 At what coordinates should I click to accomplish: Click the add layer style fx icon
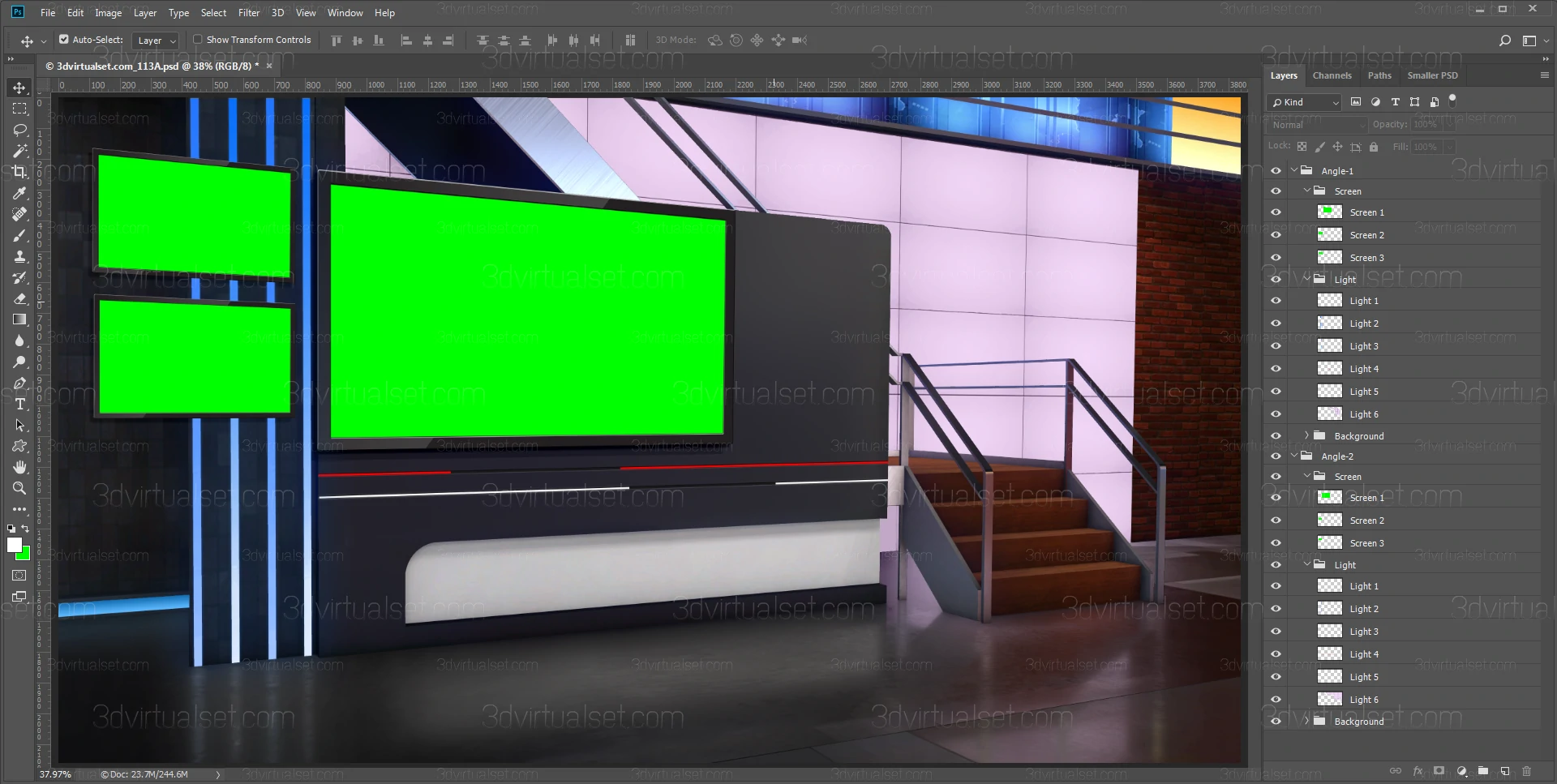pyautogui.click(x=1418, y=771)
